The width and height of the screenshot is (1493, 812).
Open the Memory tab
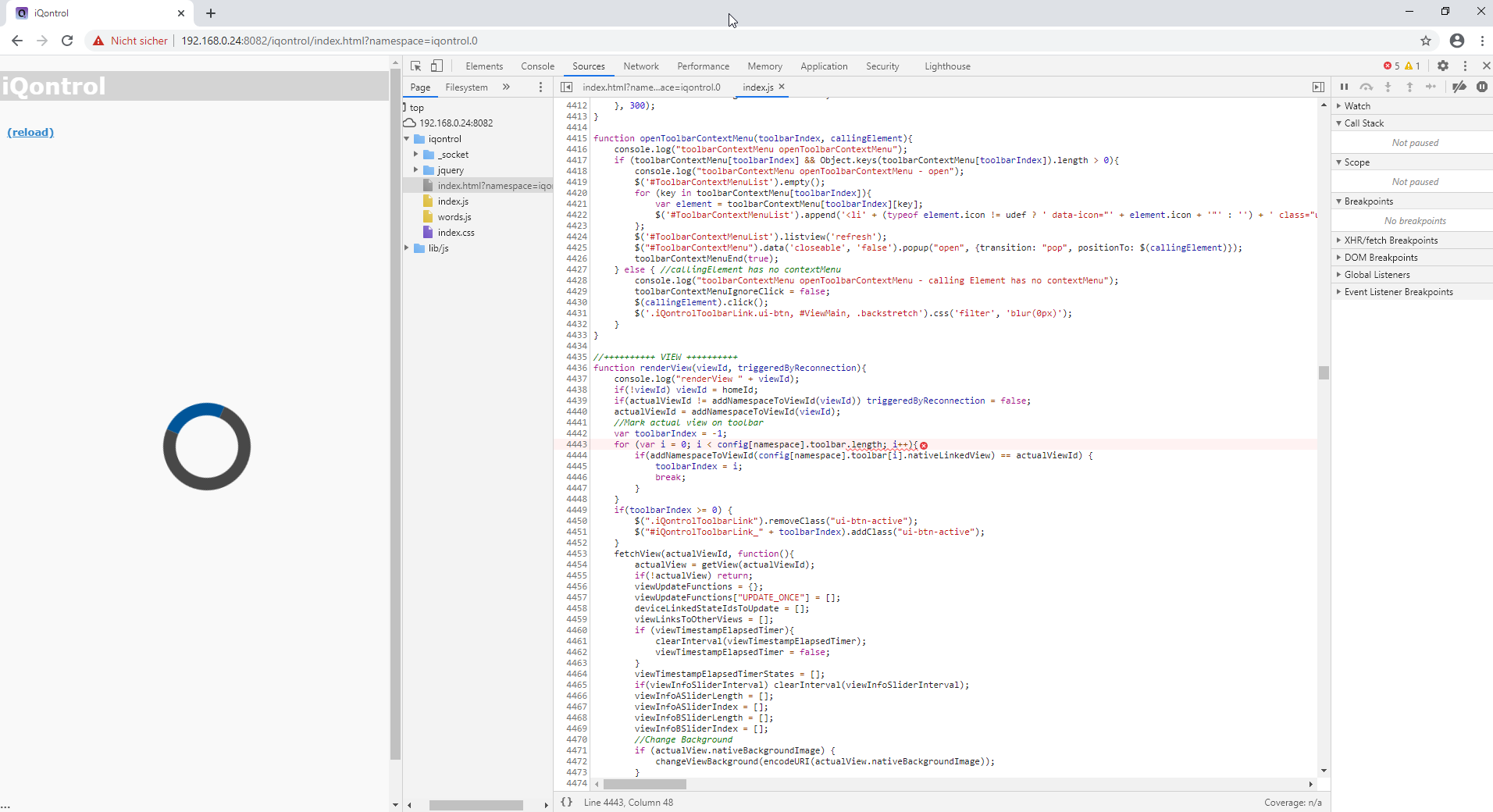click(764, 66)
